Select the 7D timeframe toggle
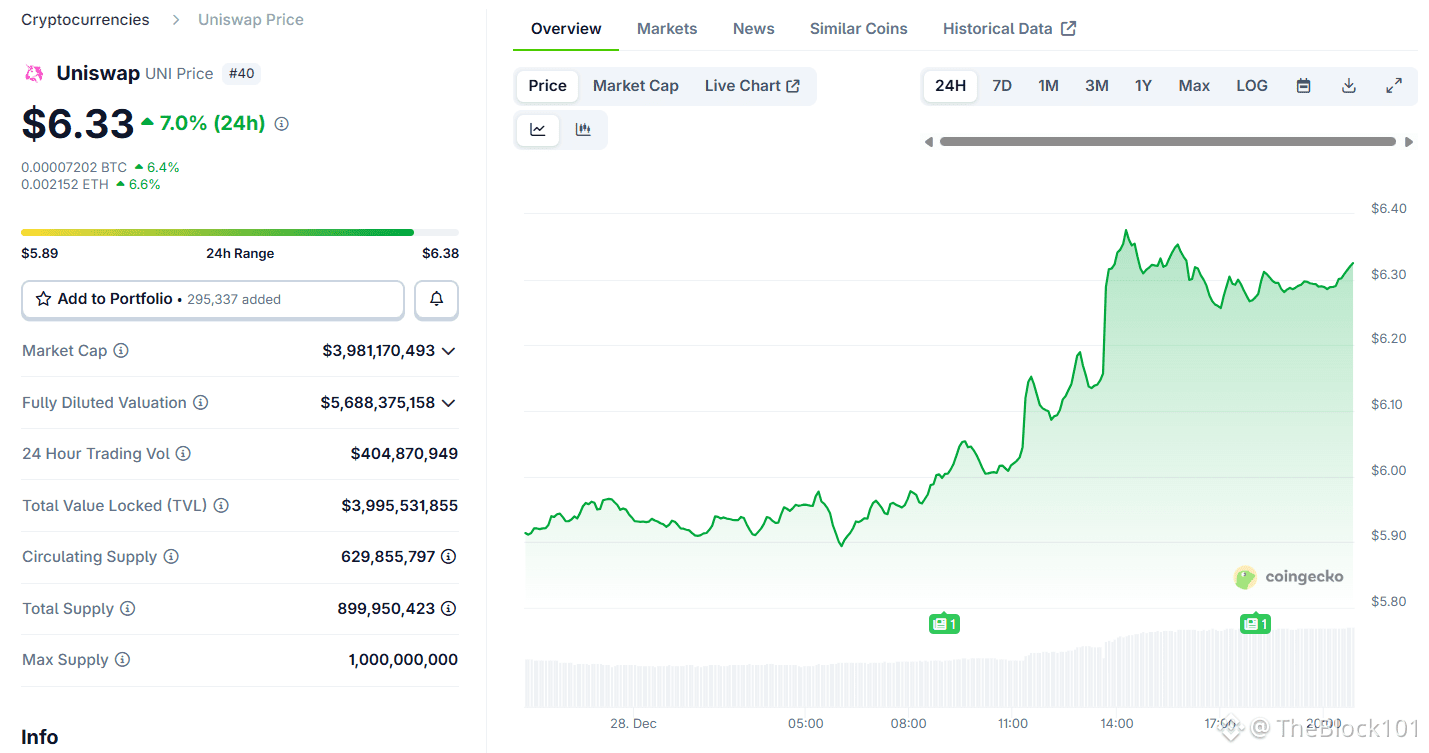The image size is (1429, 753). [x=1002, y=86]
